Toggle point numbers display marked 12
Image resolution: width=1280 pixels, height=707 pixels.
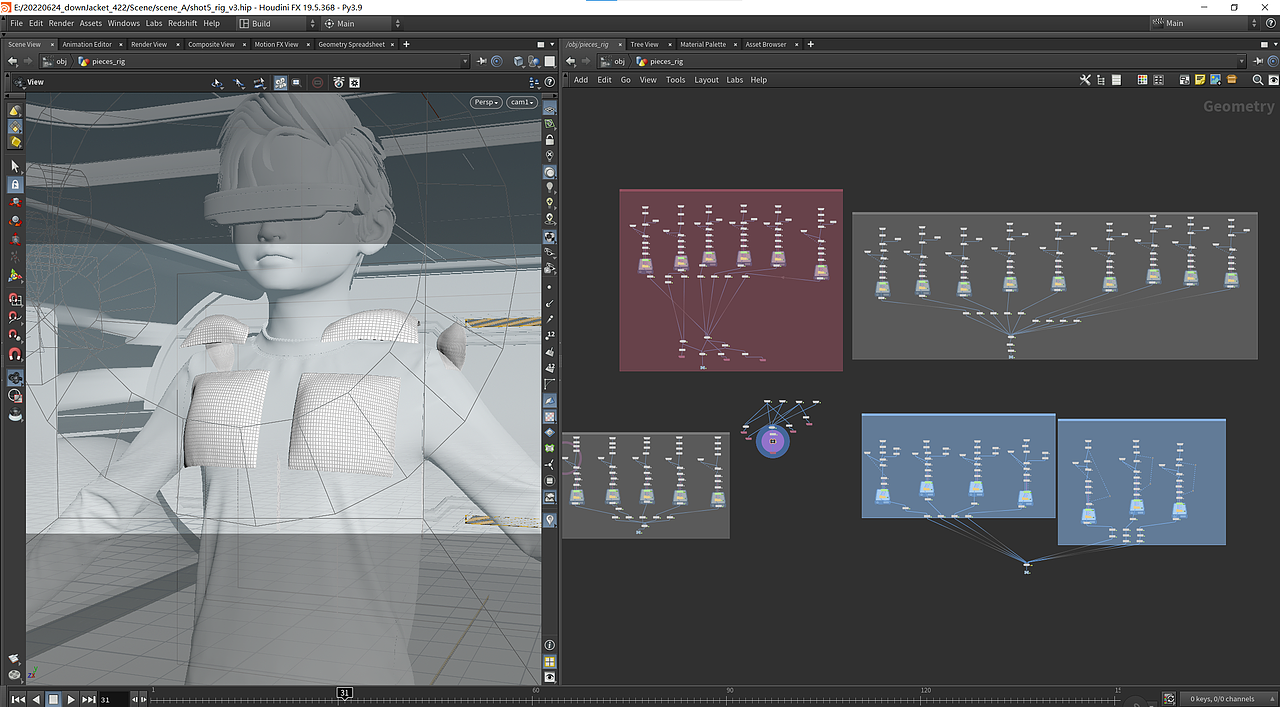pos(550,335)
